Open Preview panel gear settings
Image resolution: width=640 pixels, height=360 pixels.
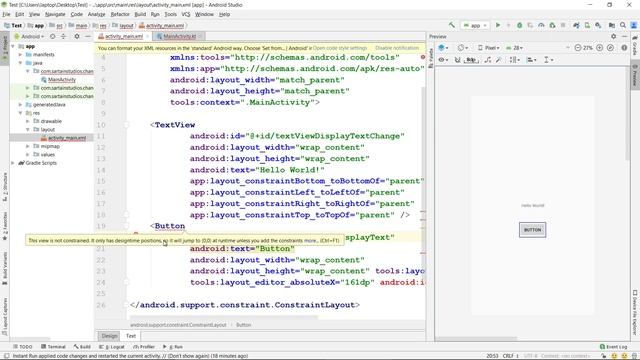(613, 36)
